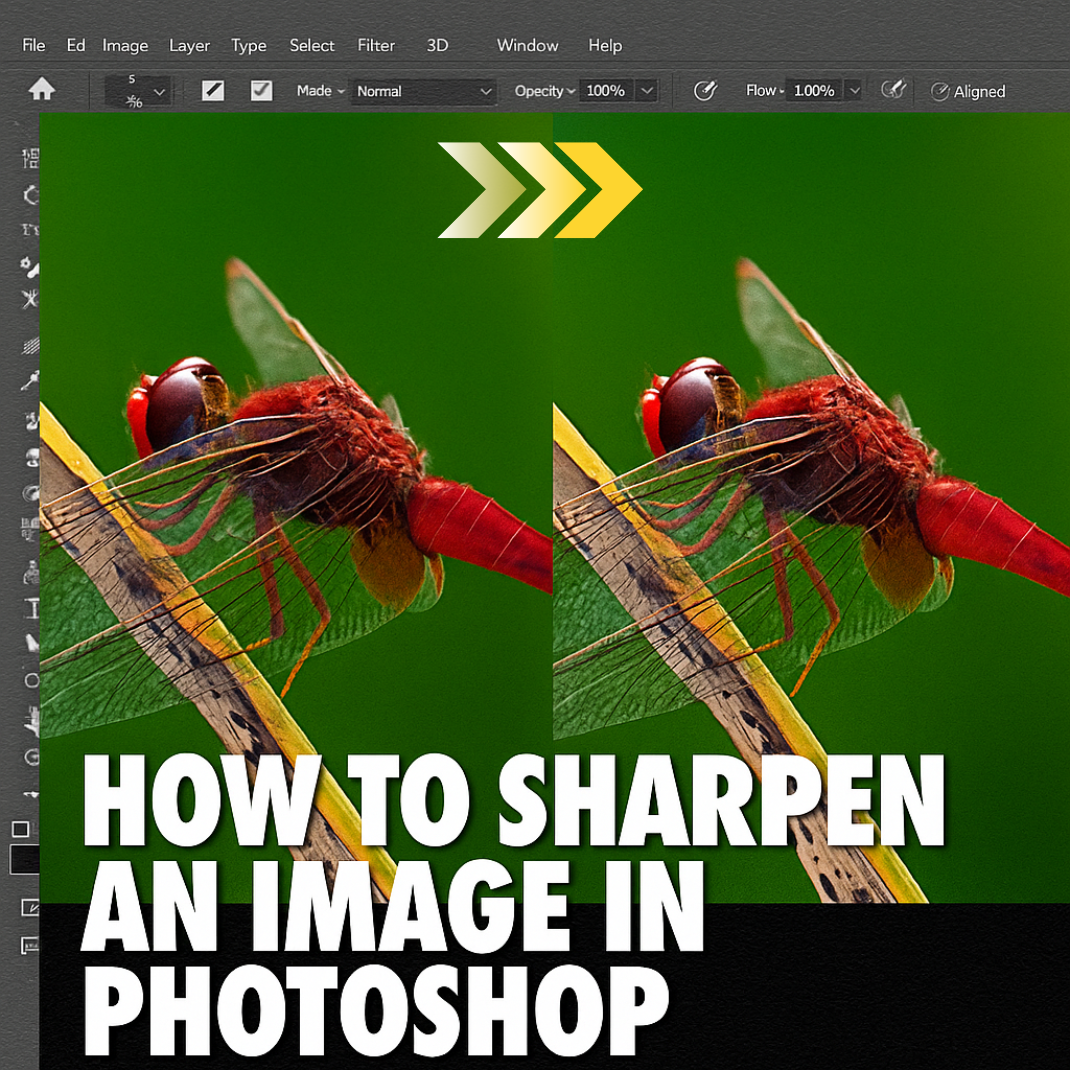1080x1080 pixels.
Task: Open the arrow next to 100% opacity
Action: click(647, 91)
